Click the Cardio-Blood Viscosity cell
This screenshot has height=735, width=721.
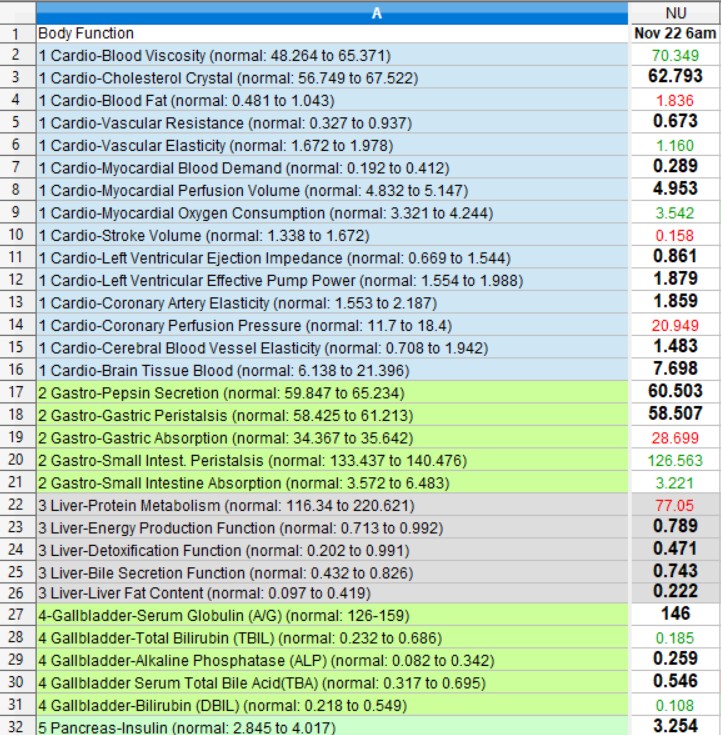tap(214, 55)
